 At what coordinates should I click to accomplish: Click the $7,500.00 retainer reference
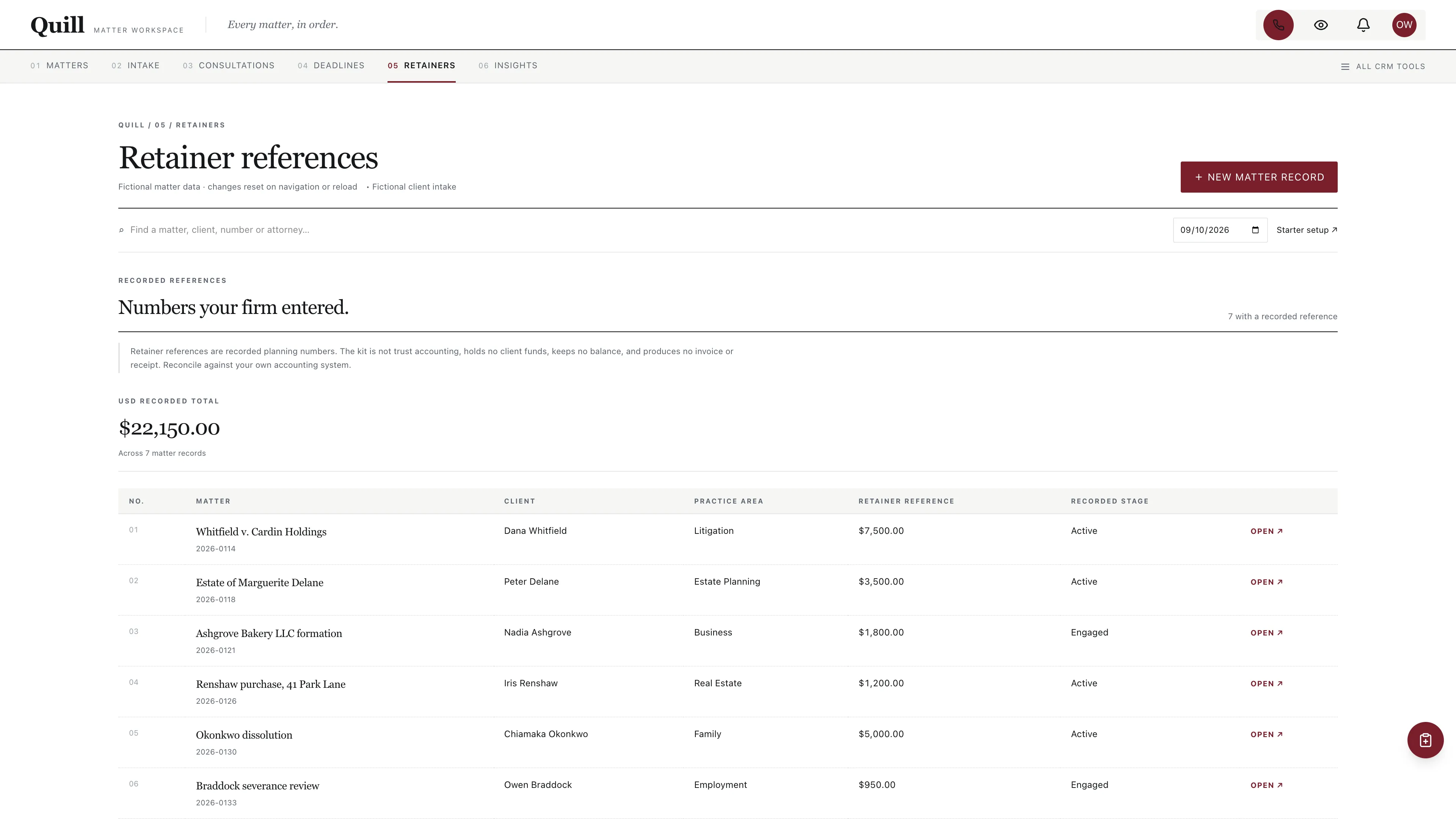click(x=880, y=531)
